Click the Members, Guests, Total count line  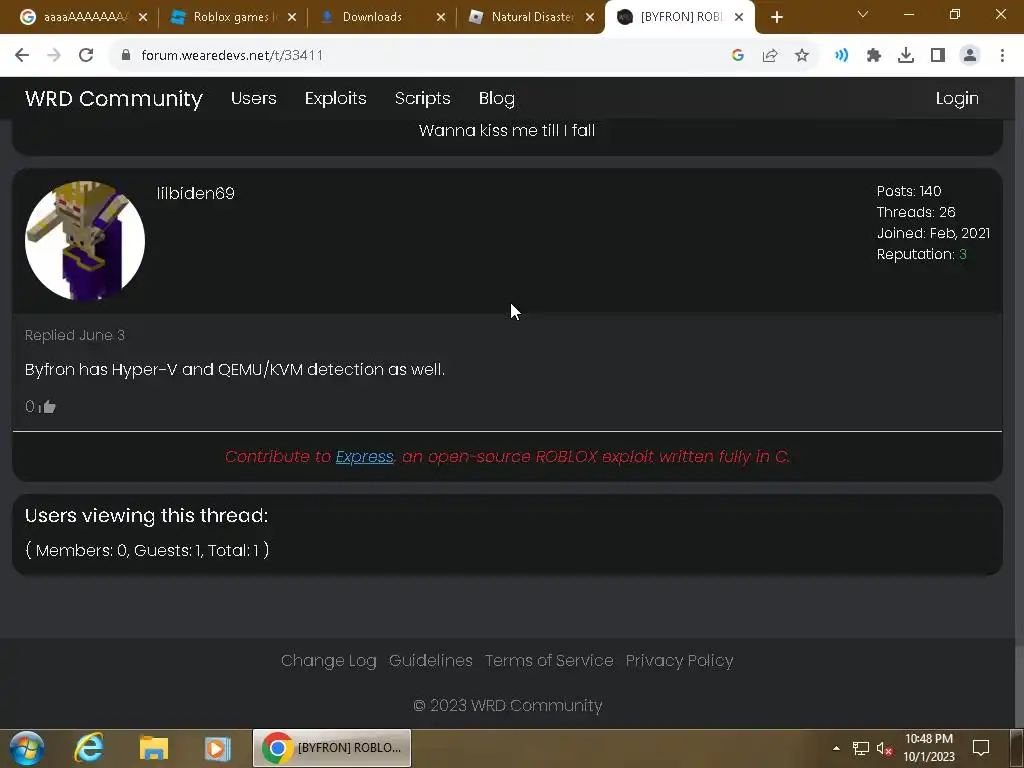click(x=147, y=551)
